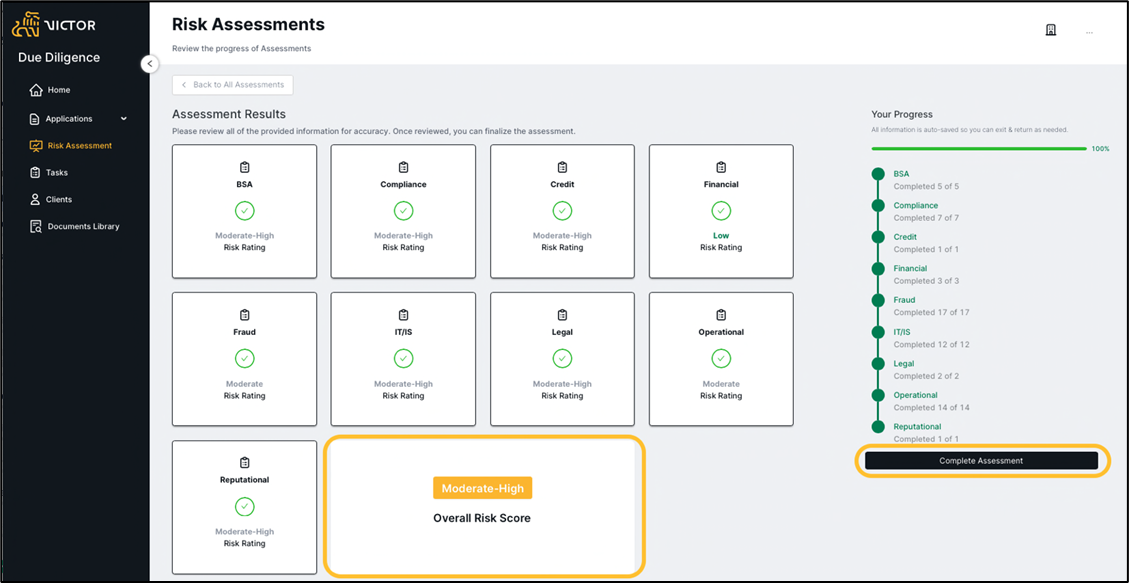The height and width of the screenshot is (583, 1129).
Task: Open Tasks in the sidebar
Action: (57, 173)
